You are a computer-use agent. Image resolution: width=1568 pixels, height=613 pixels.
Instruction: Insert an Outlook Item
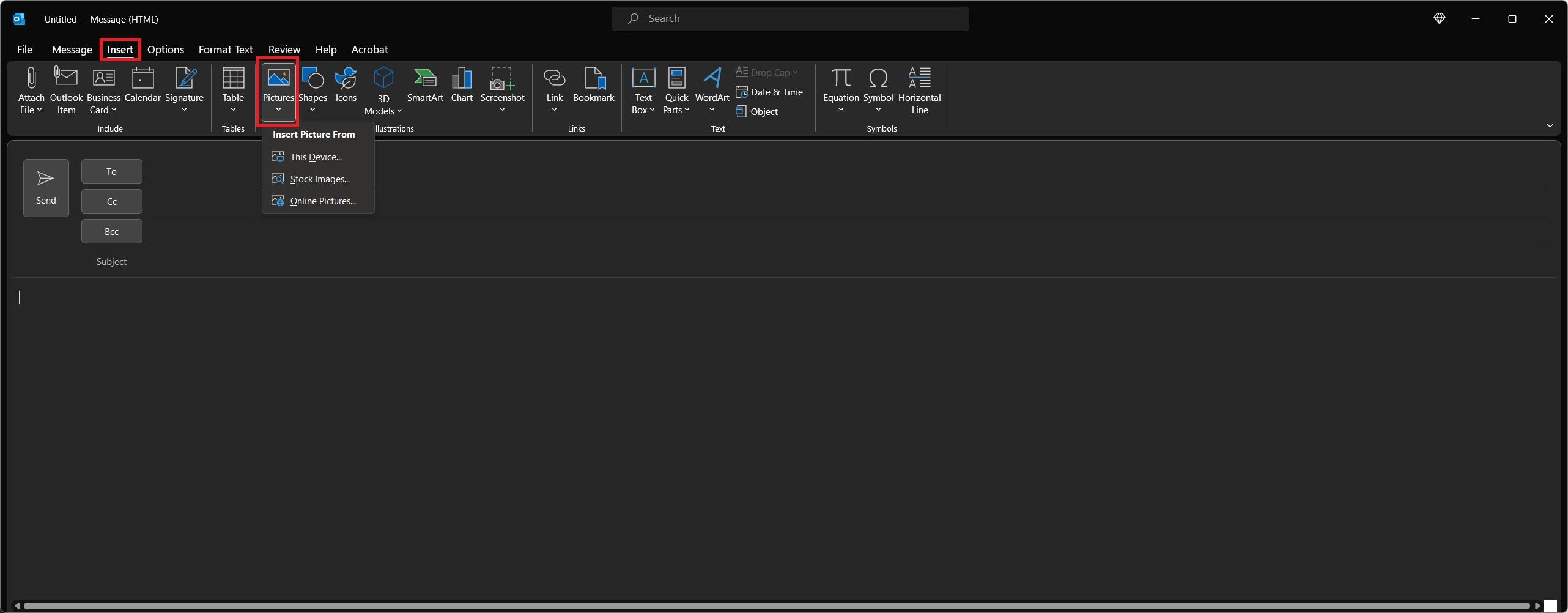[x=66, y=91]
